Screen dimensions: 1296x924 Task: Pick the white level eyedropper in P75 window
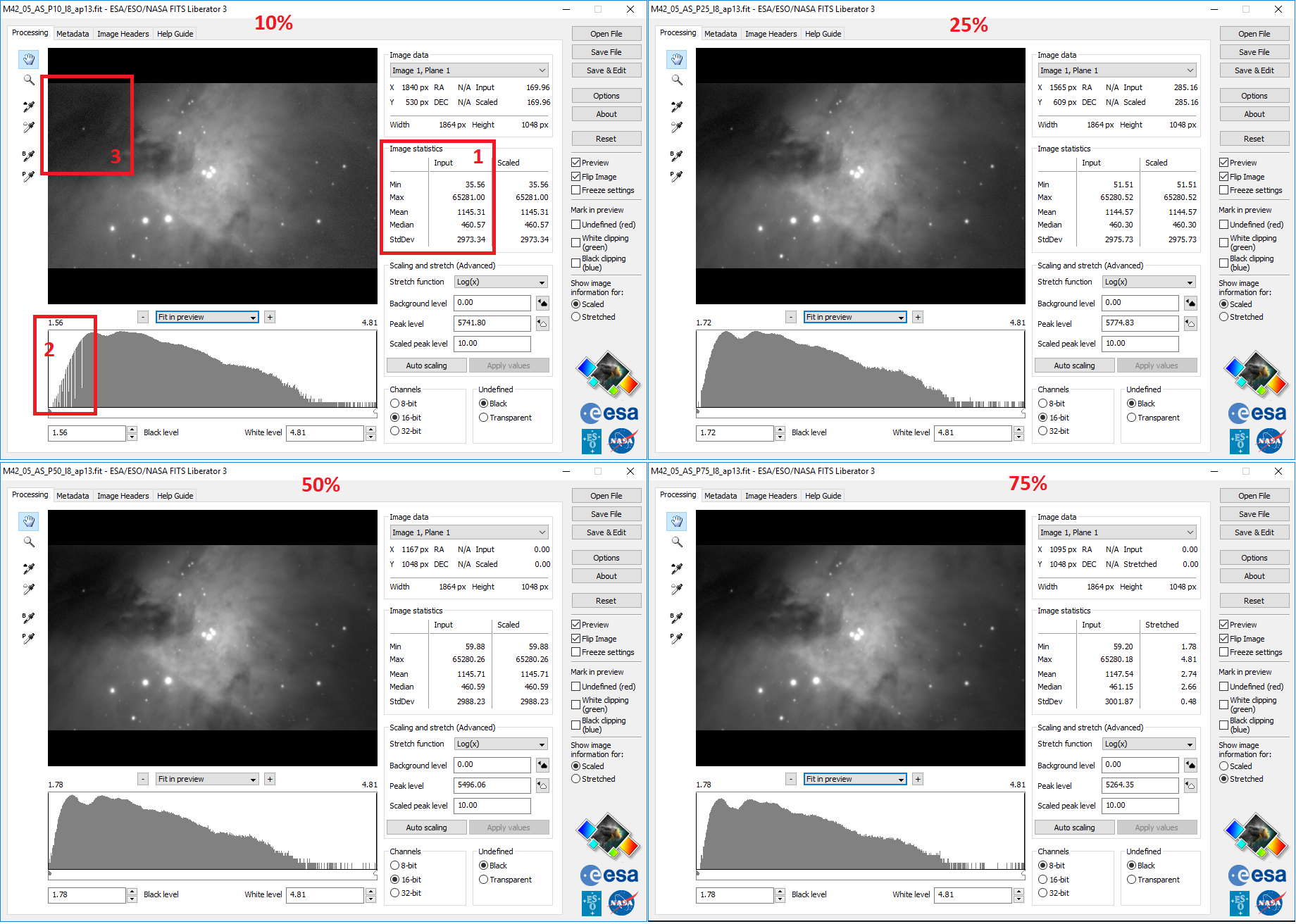tap(677, 589)
